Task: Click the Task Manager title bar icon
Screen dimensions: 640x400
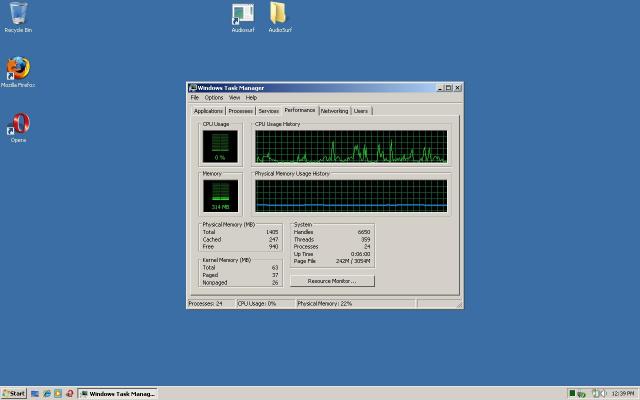Action: pos(193,88)
